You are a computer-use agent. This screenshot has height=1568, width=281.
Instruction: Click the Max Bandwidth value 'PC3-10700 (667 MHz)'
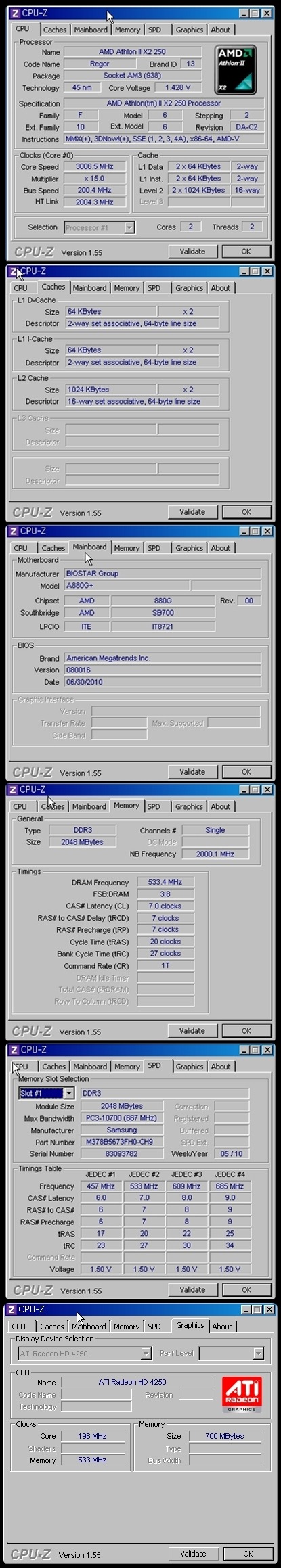pos(121,1118)
